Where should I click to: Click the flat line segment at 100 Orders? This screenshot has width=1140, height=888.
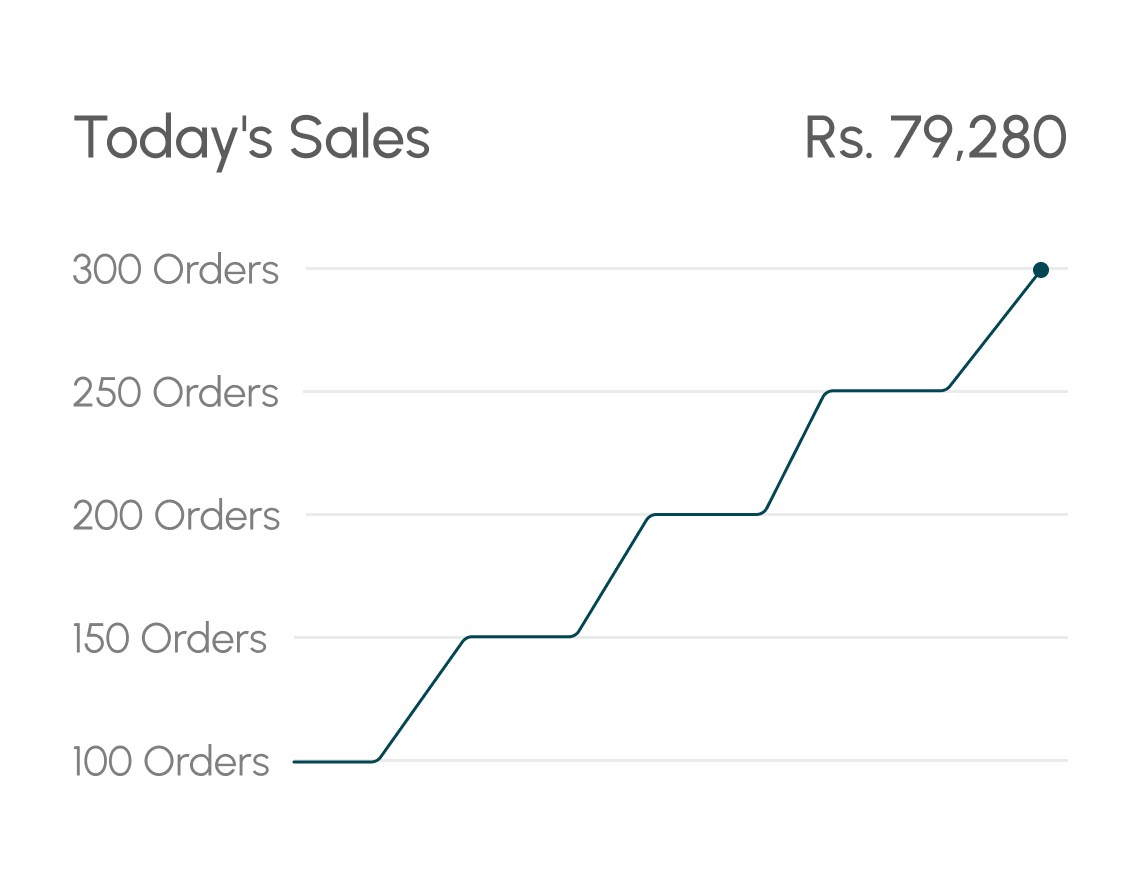(x=333, y=761)
